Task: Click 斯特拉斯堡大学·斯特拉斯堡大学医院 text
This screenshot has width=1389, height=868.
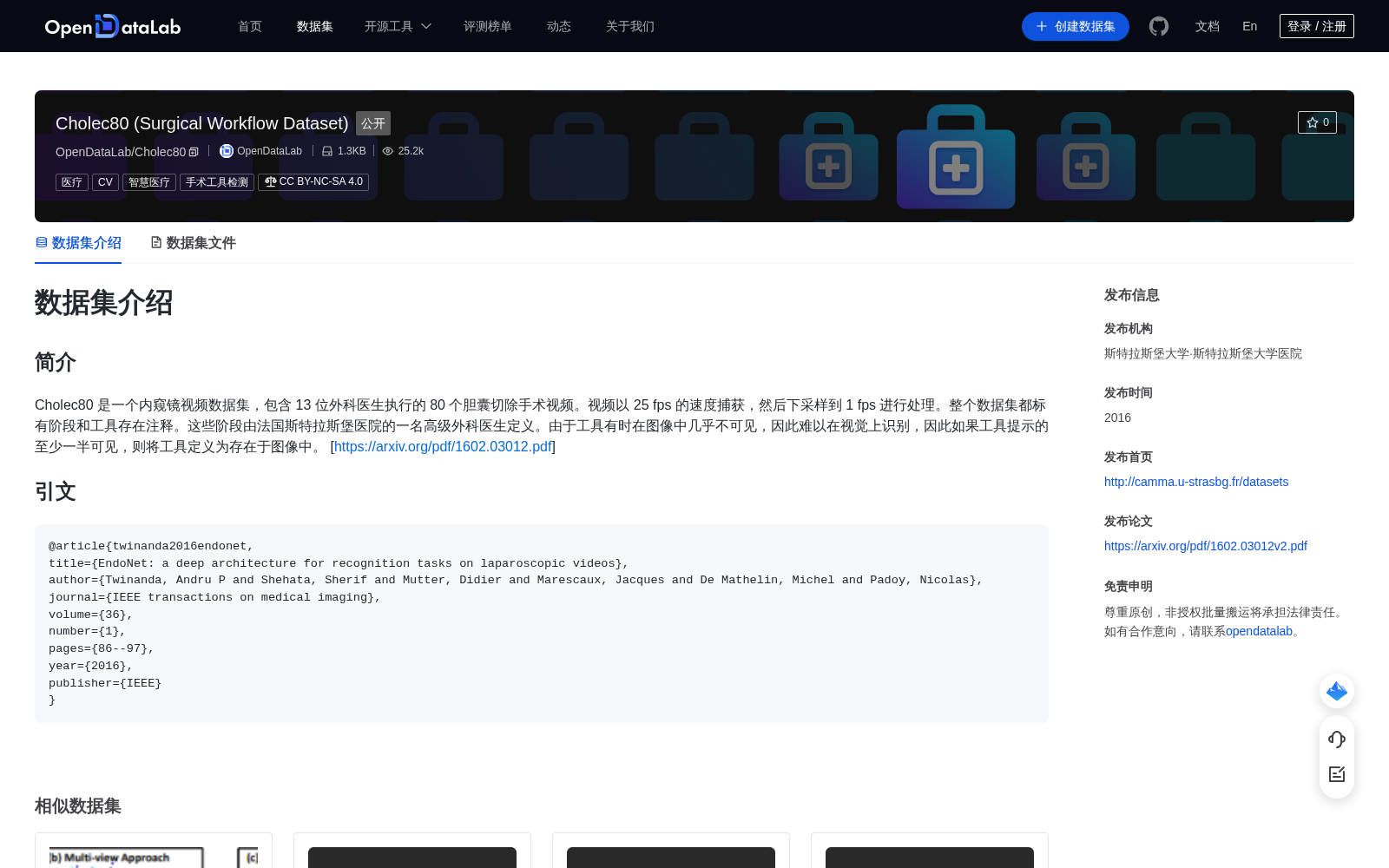Action: [1203, 353]
